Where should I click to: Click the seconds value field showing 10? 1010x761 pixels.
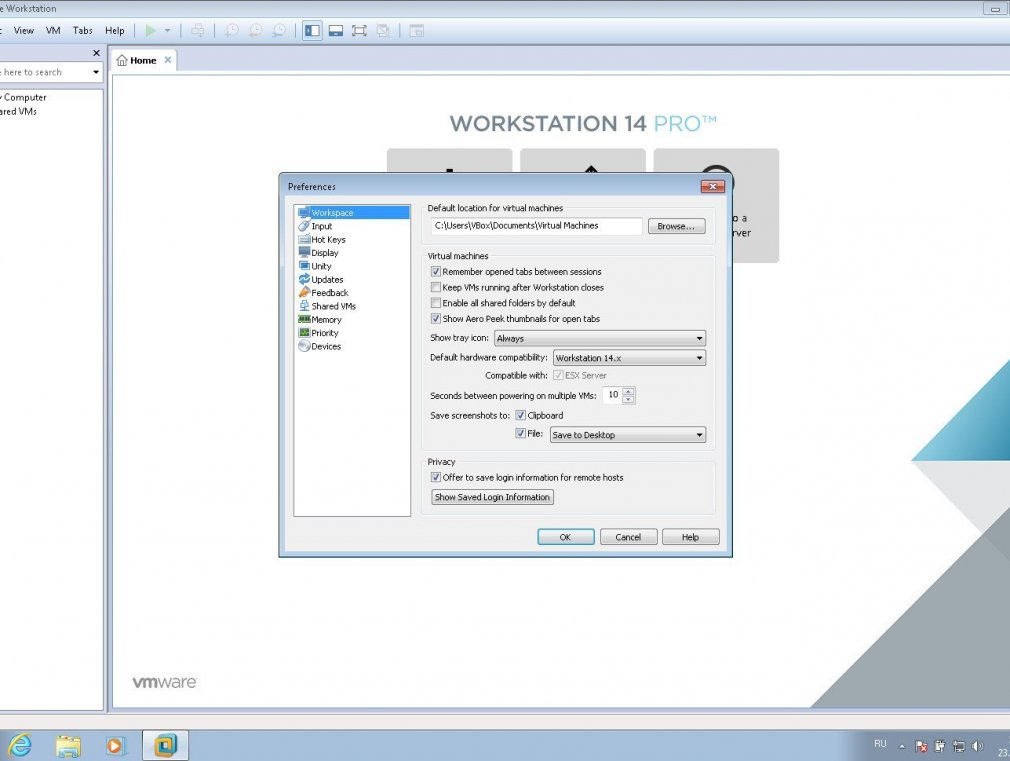pyautogui.click(x=613, y=394)
